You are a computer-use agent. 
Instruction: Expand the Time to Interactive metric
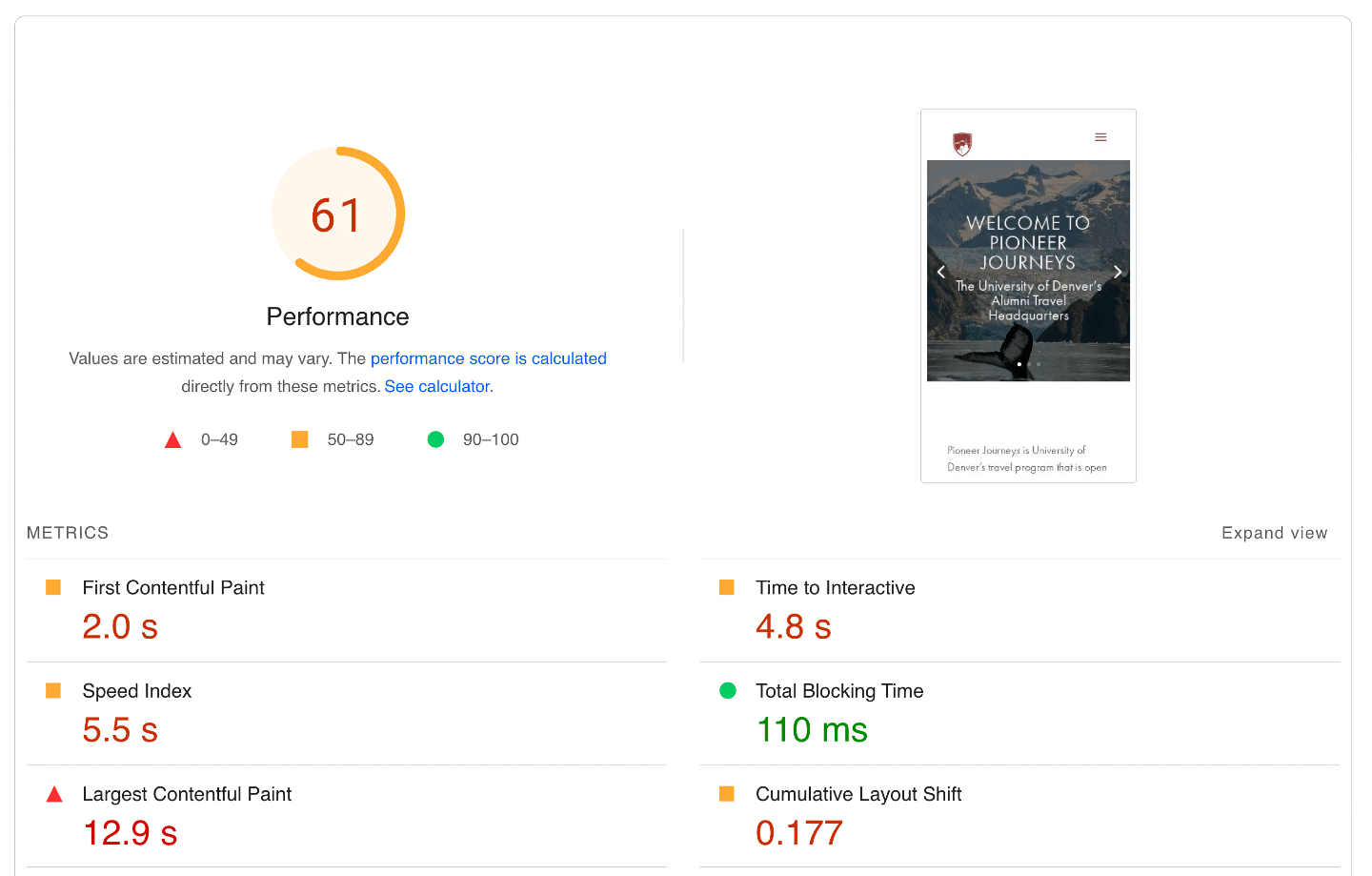[835, 588]
